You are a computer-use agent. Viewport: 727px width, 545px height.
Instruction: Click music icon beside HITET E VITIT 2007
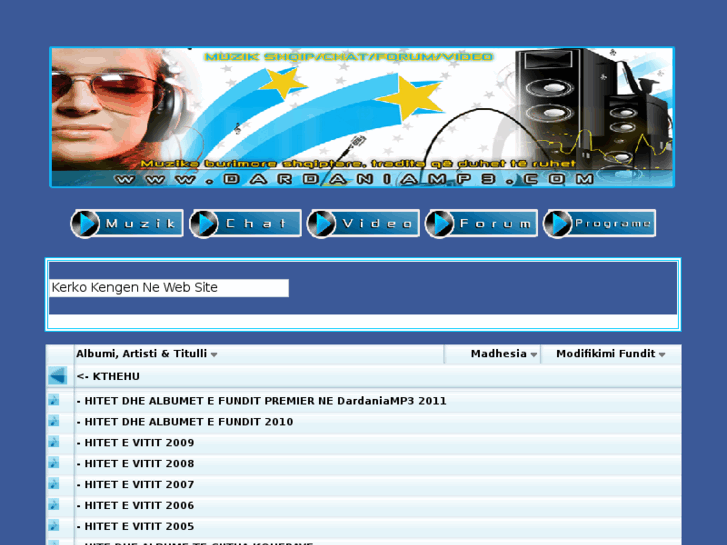point(54,483)
